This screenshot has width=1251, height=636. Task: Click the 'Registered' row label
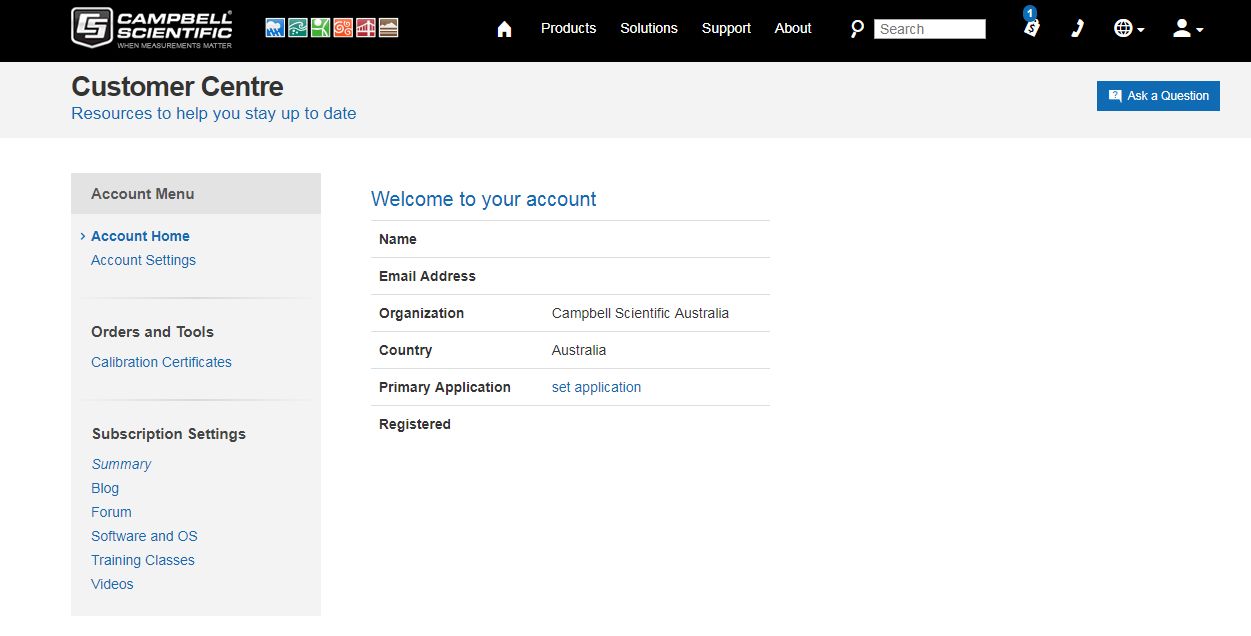pos(415,424)
